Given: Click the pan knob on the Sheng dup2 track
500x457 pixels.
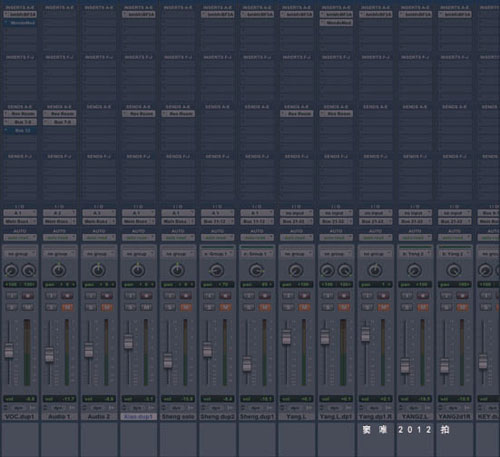Looking at the screenshot, I should pyautogui.click(x=217, y=270).
